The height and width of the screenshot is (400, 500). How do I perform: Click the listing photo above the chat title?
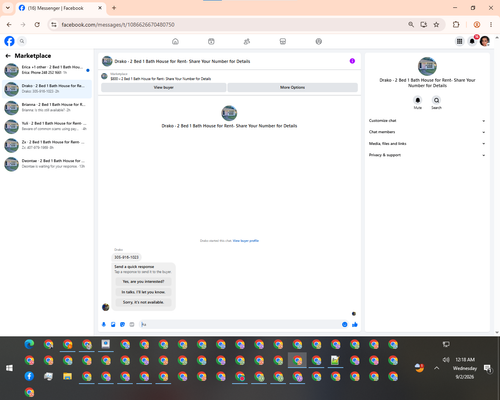229,113
